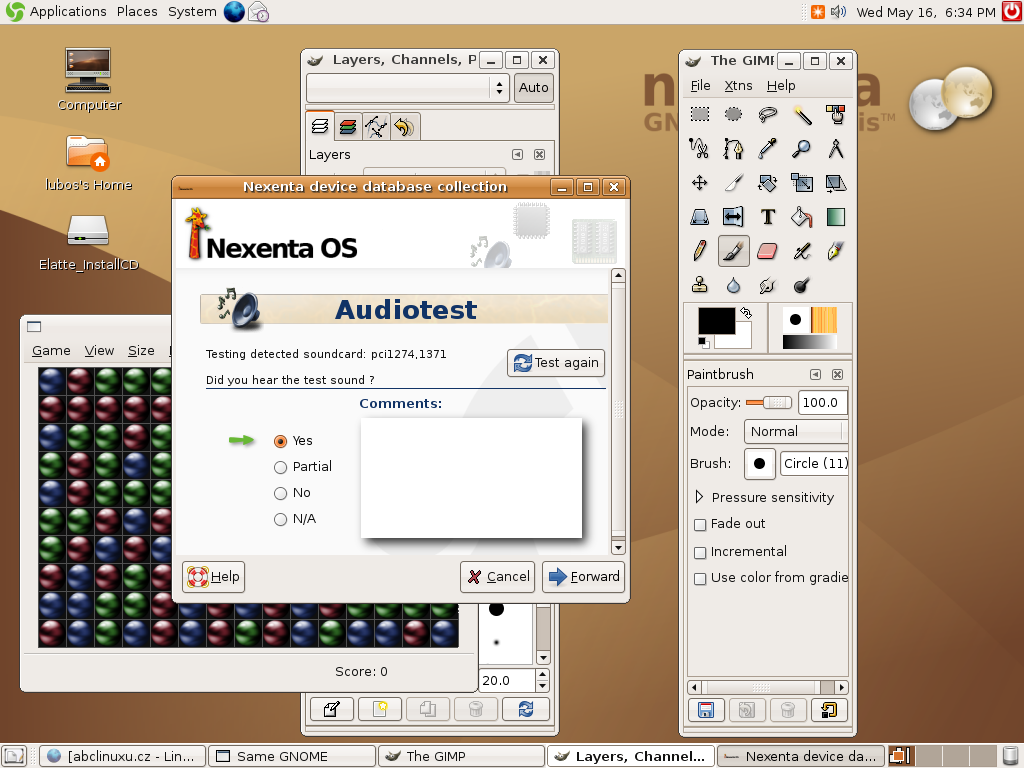Activate the Blur/Sharpen droplet tool
The image size is (1024, 768).
point(733,285)
